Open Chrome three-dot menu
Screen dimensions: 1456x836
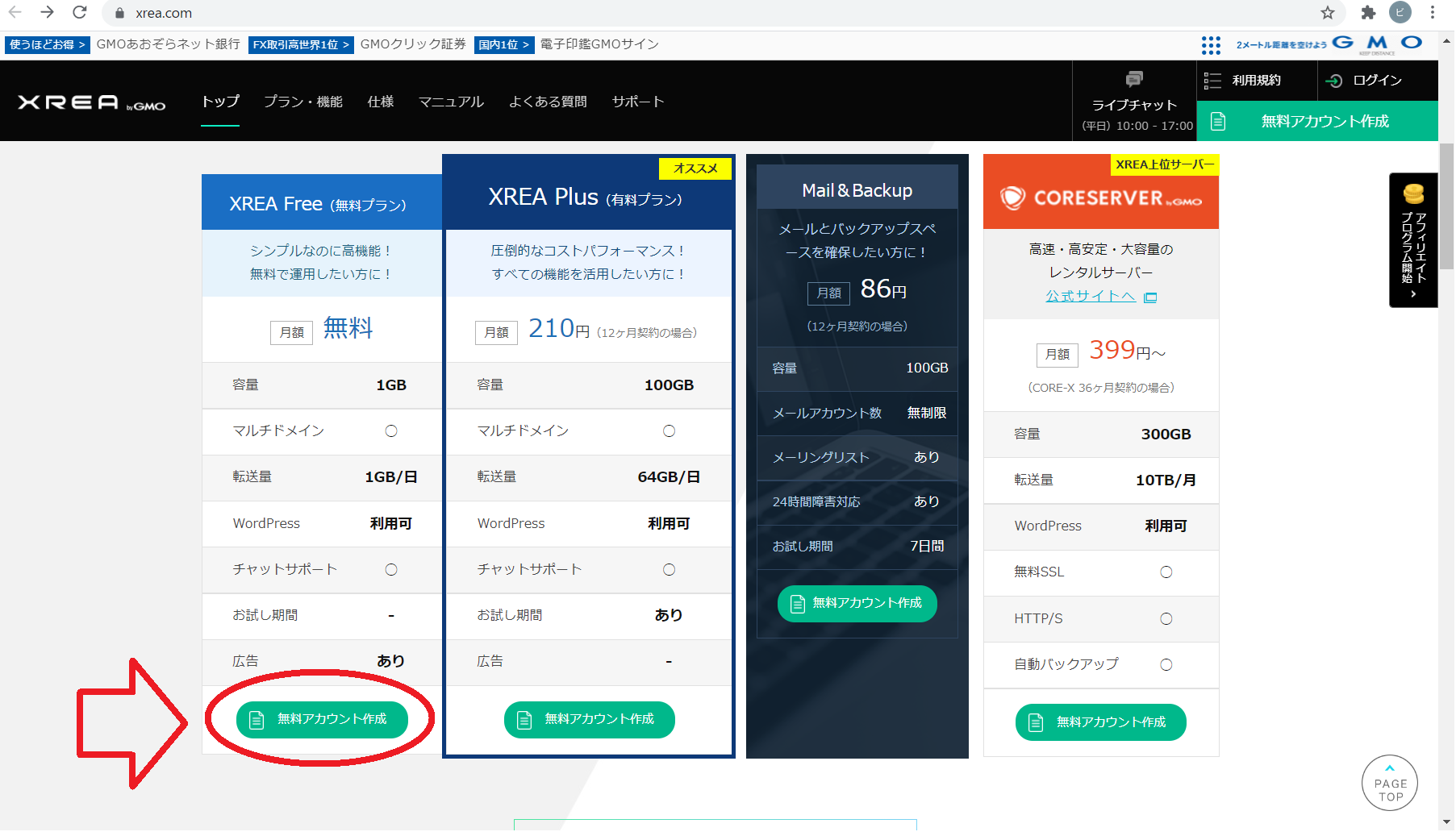point(1433,12)
